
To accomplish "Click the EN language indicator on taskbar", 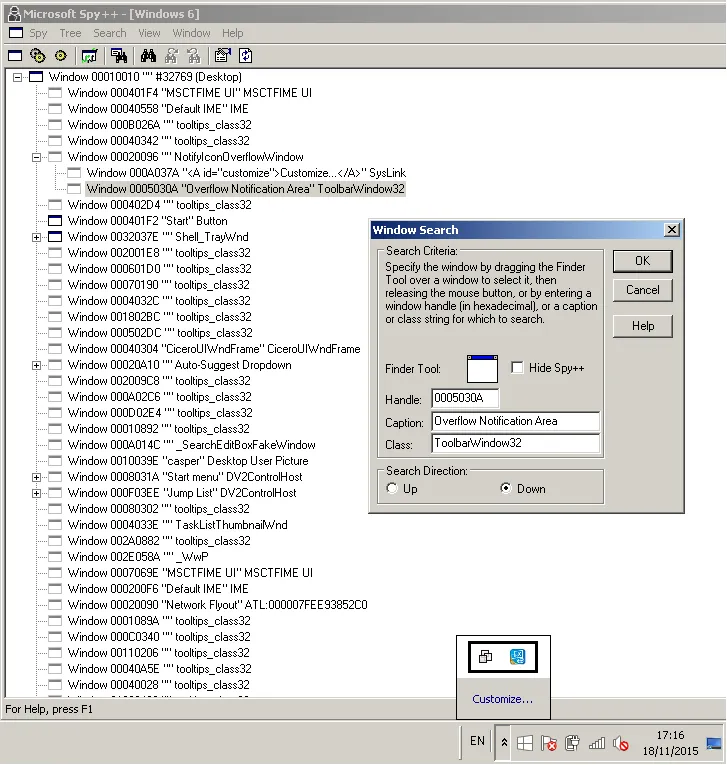I will (x=477, y=741).
